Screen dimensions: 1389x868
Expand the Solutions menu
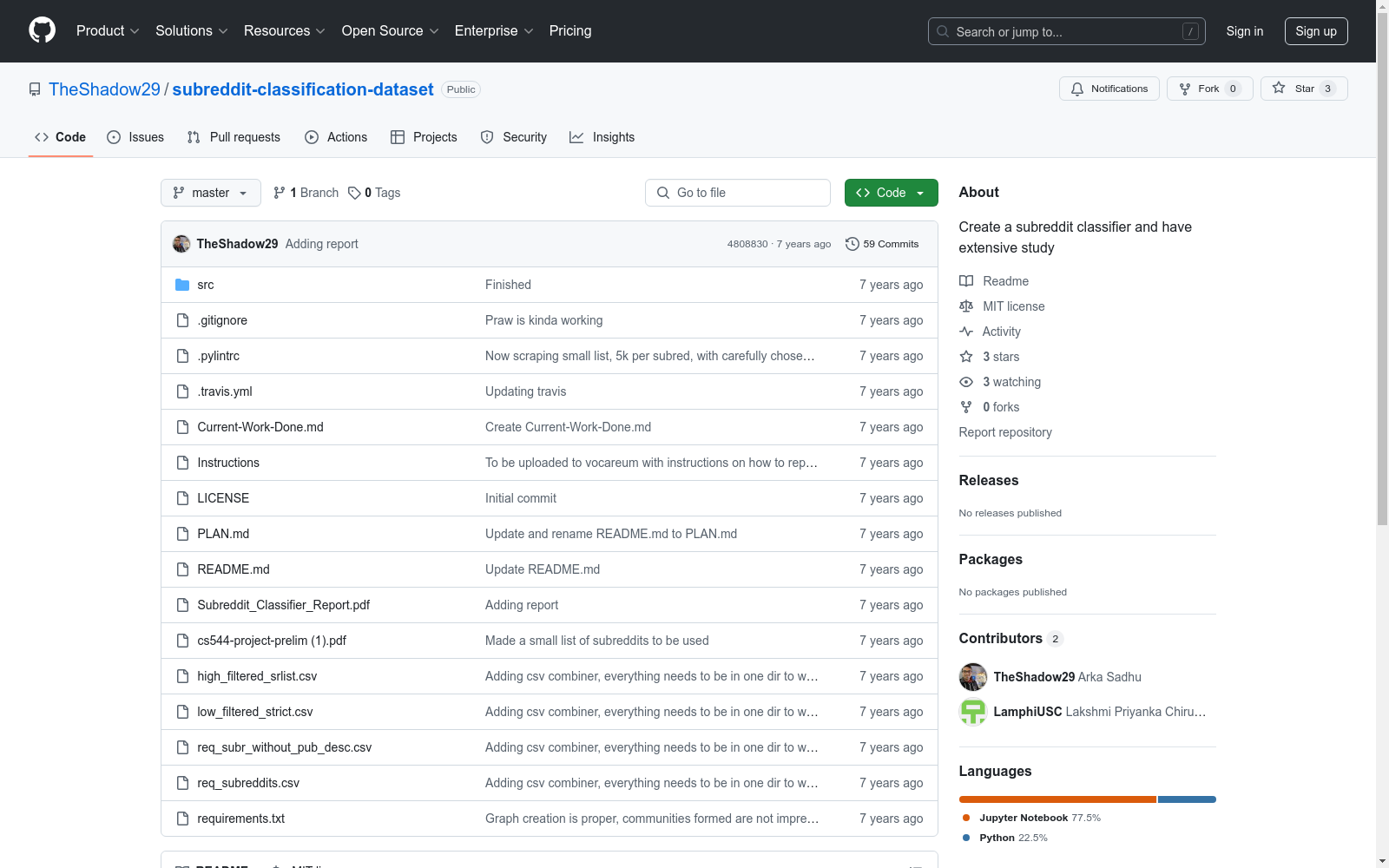[x=192, y=31]
